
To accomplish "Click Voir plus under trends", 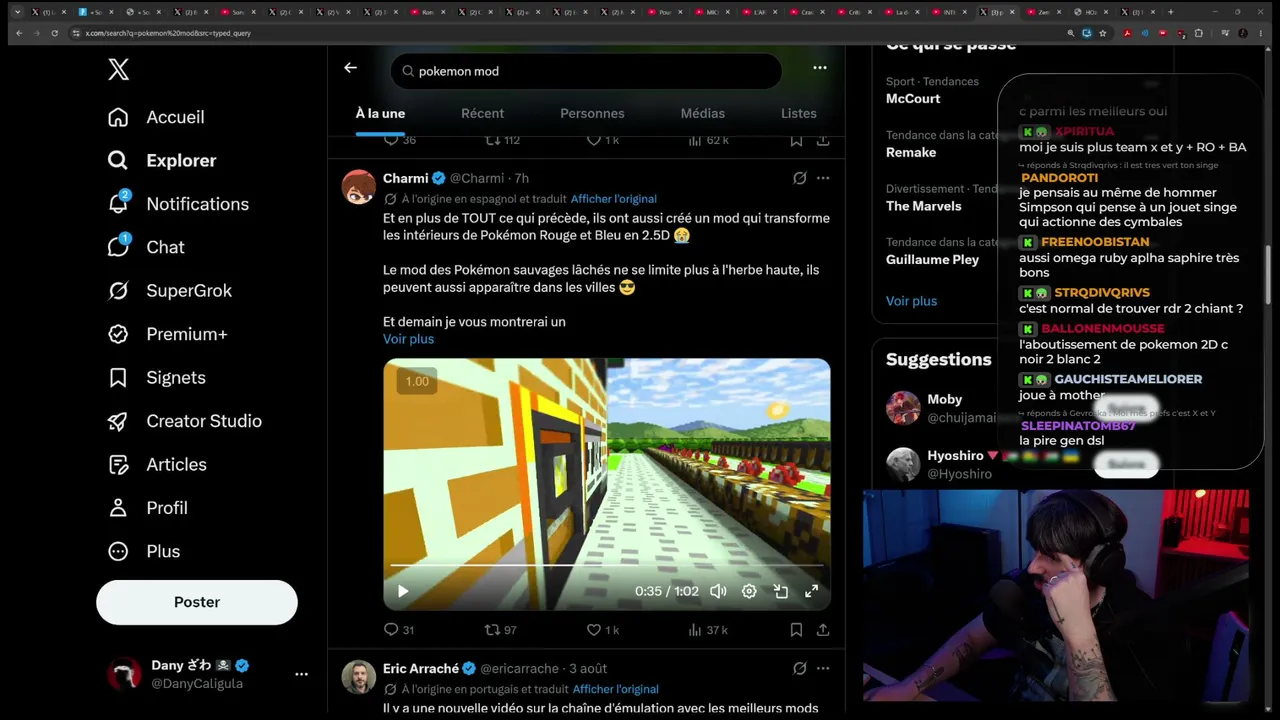I will [x=911, y=301].
